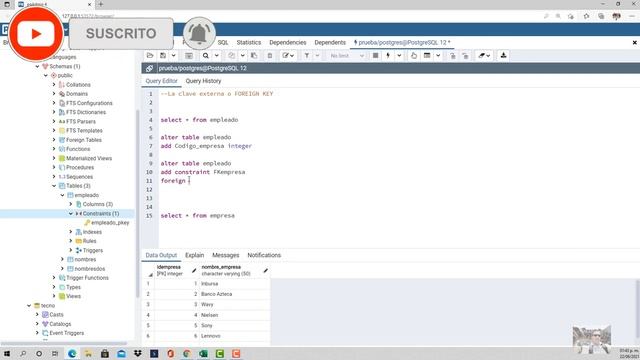Click edit pencil on nombre_empresa column header
The width and height of the screenshot is (640, 360).
266,270
